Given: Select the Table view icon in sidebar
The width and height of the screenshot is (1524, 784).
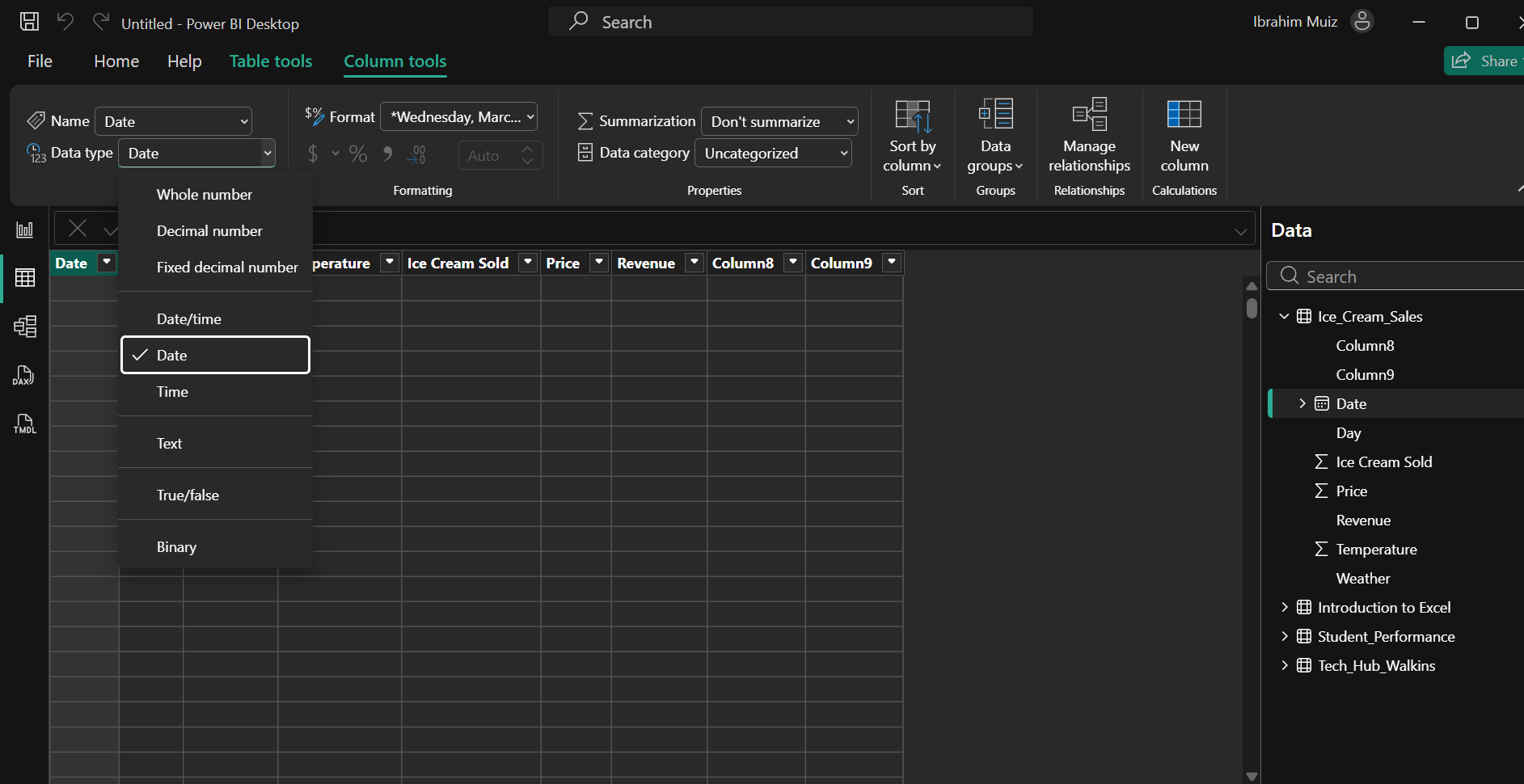Looking at the screenshot, I should [x=25, y=278].
